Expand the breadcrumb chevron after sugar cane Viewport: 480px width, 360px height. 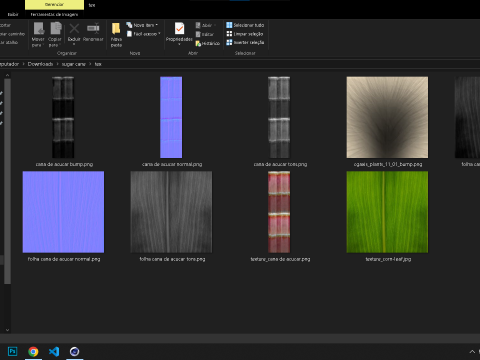(90, 64)
